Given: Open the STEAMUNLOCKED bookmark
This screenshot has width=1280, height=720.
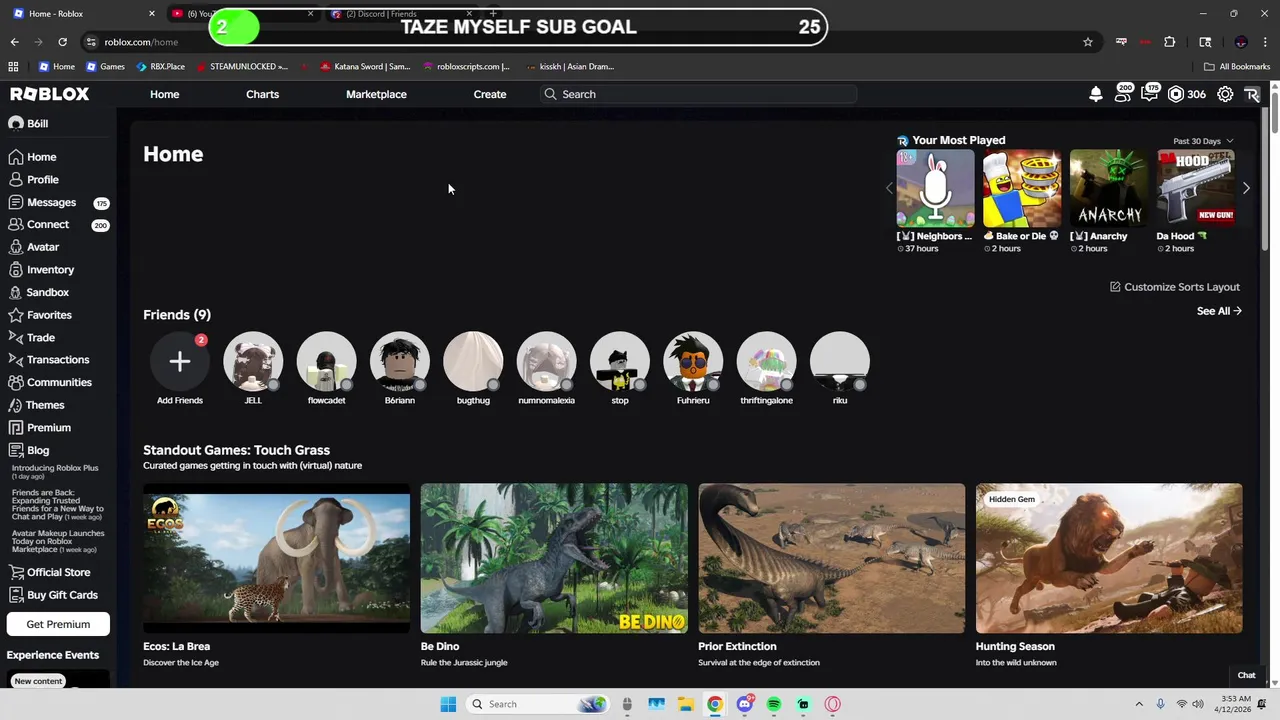Looking at the screenshot, I should pyautogui.click(x=242, y=67).
